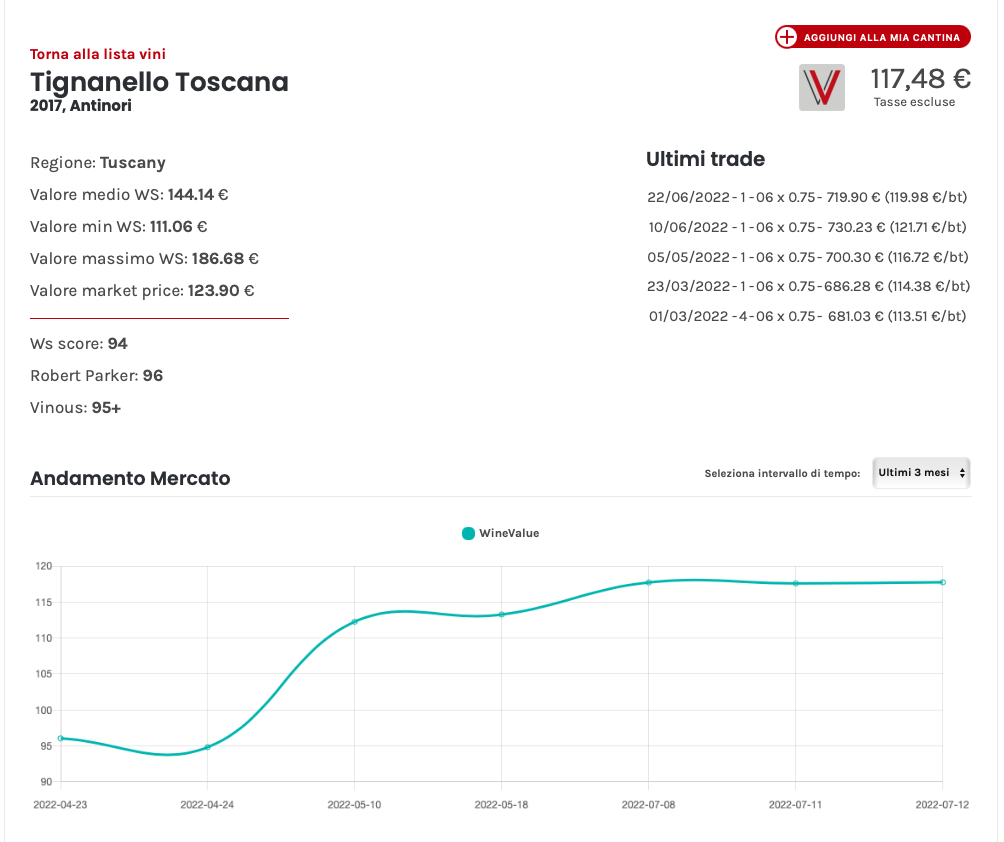Click the Valore min WS value 111.06 €
The height and width of the screenshot is (842, 1004).
tap(179, 227)
